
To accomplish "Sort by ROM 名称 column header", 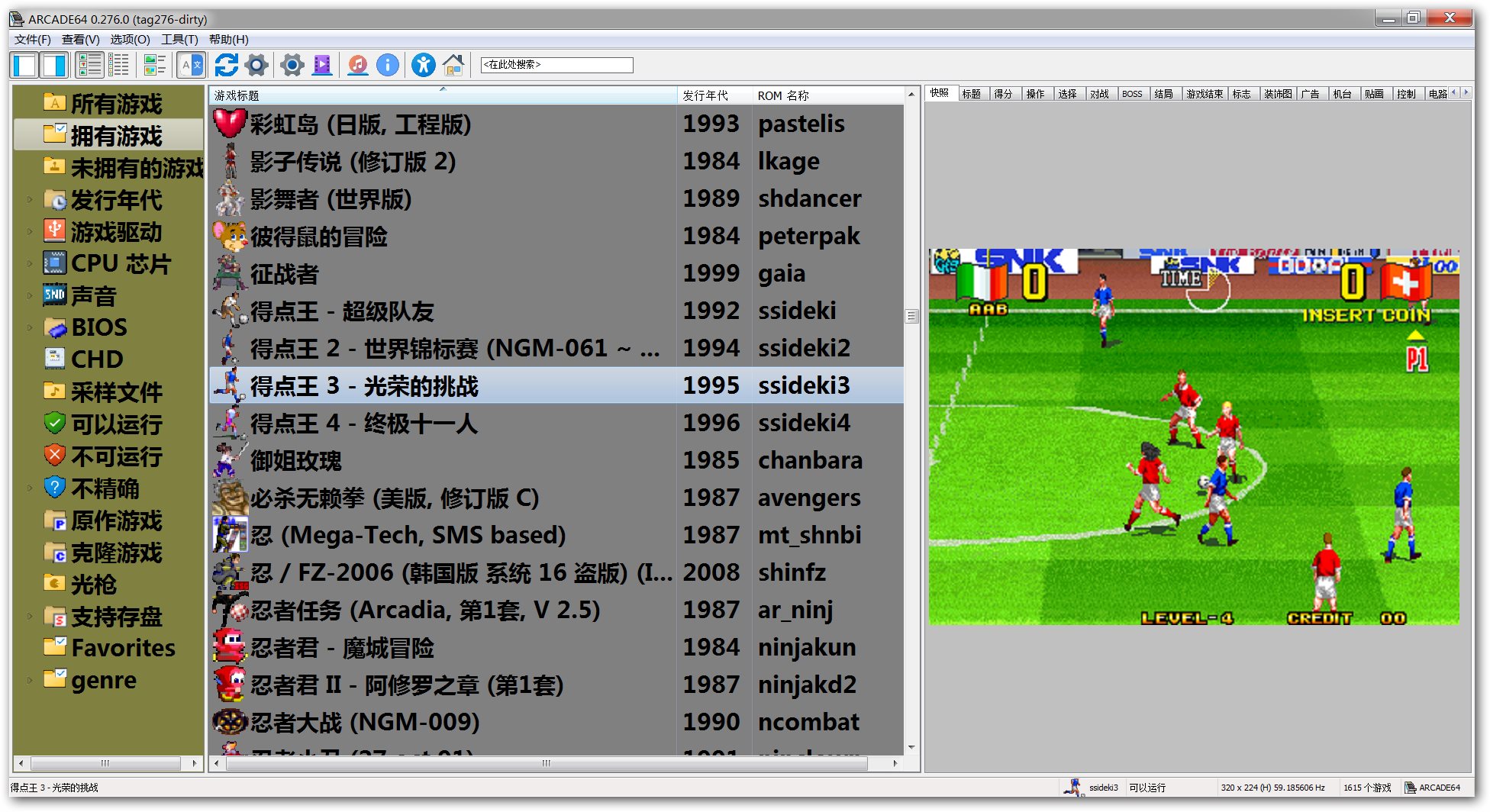I will point(827,95).
